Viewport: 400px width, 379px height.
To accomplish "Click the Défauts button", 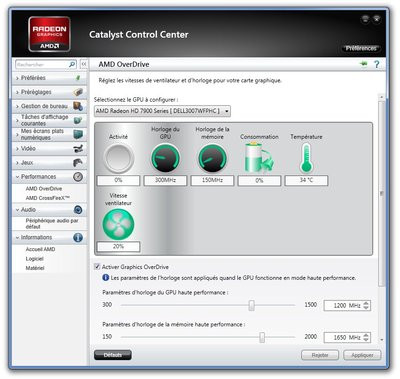I will coord(113,355).
